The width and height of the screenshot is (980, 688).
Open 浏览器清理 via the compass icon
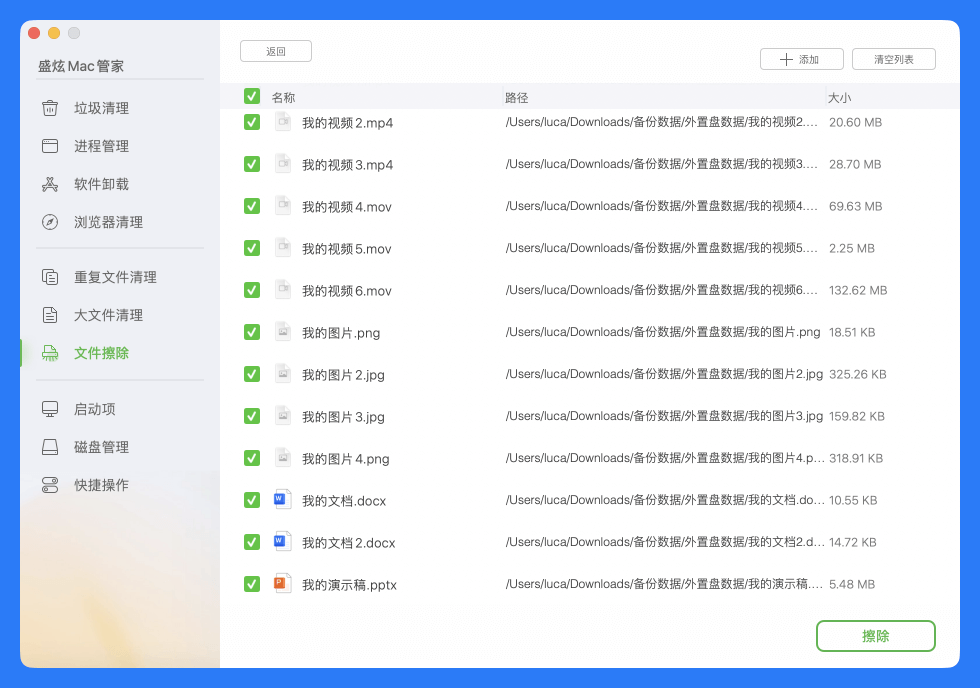point(49,222)
